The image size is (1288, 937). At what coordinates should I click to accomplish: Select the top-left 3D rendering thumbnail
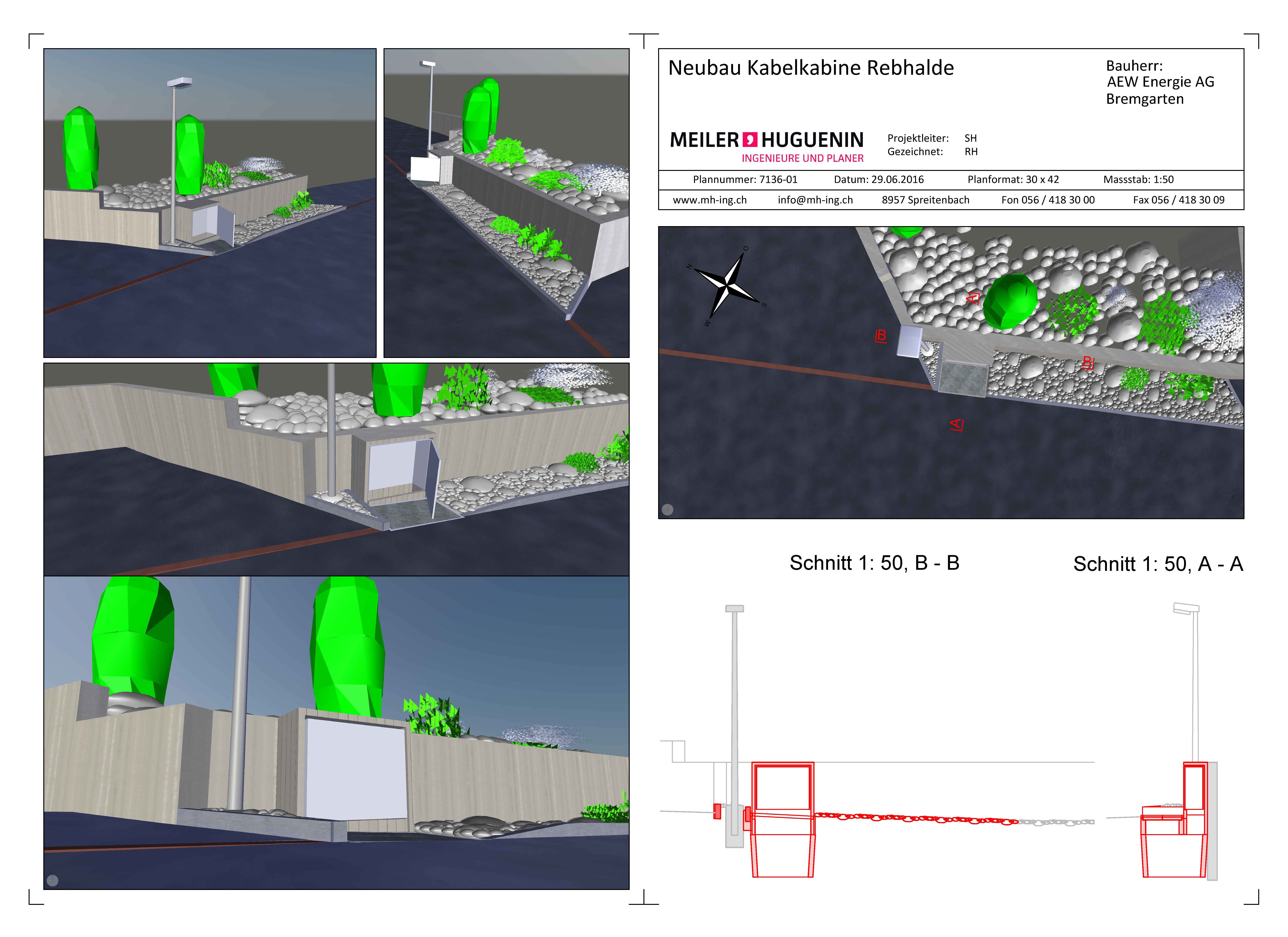pyautogui.click(x=210, y=203)
